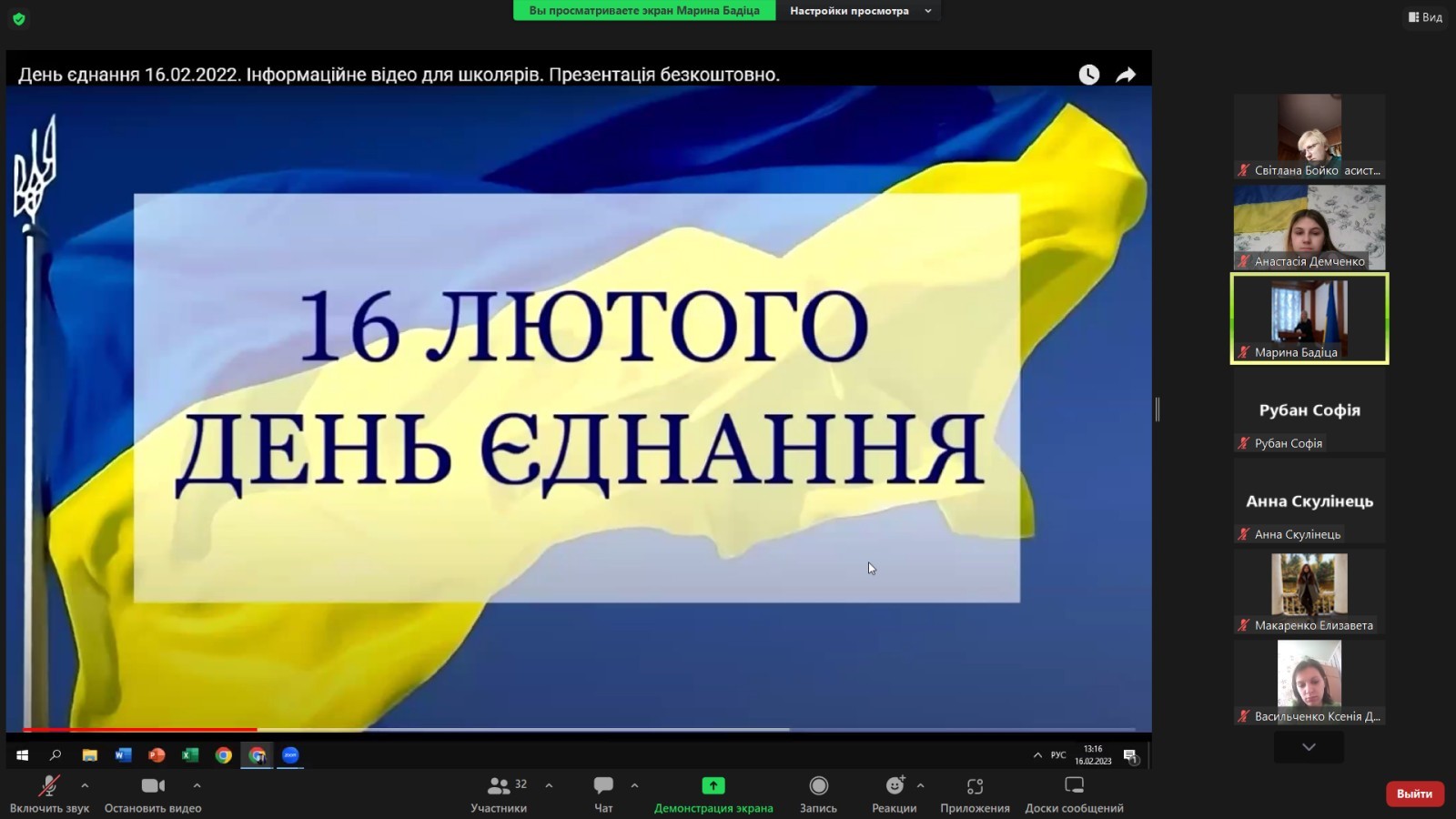Start recording with the Запись button

(818, 786)
